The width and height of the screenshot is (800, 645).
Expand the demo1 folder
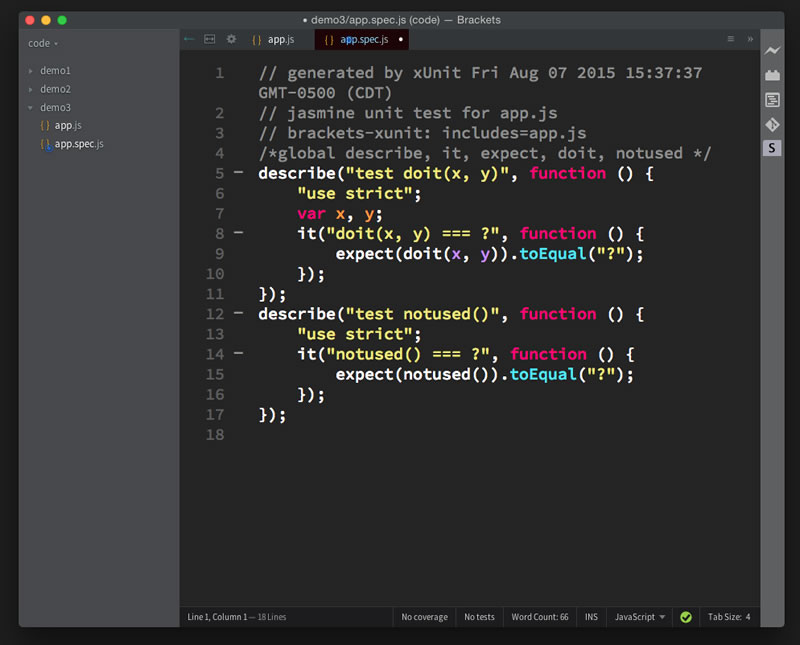[x=31, y=71]
